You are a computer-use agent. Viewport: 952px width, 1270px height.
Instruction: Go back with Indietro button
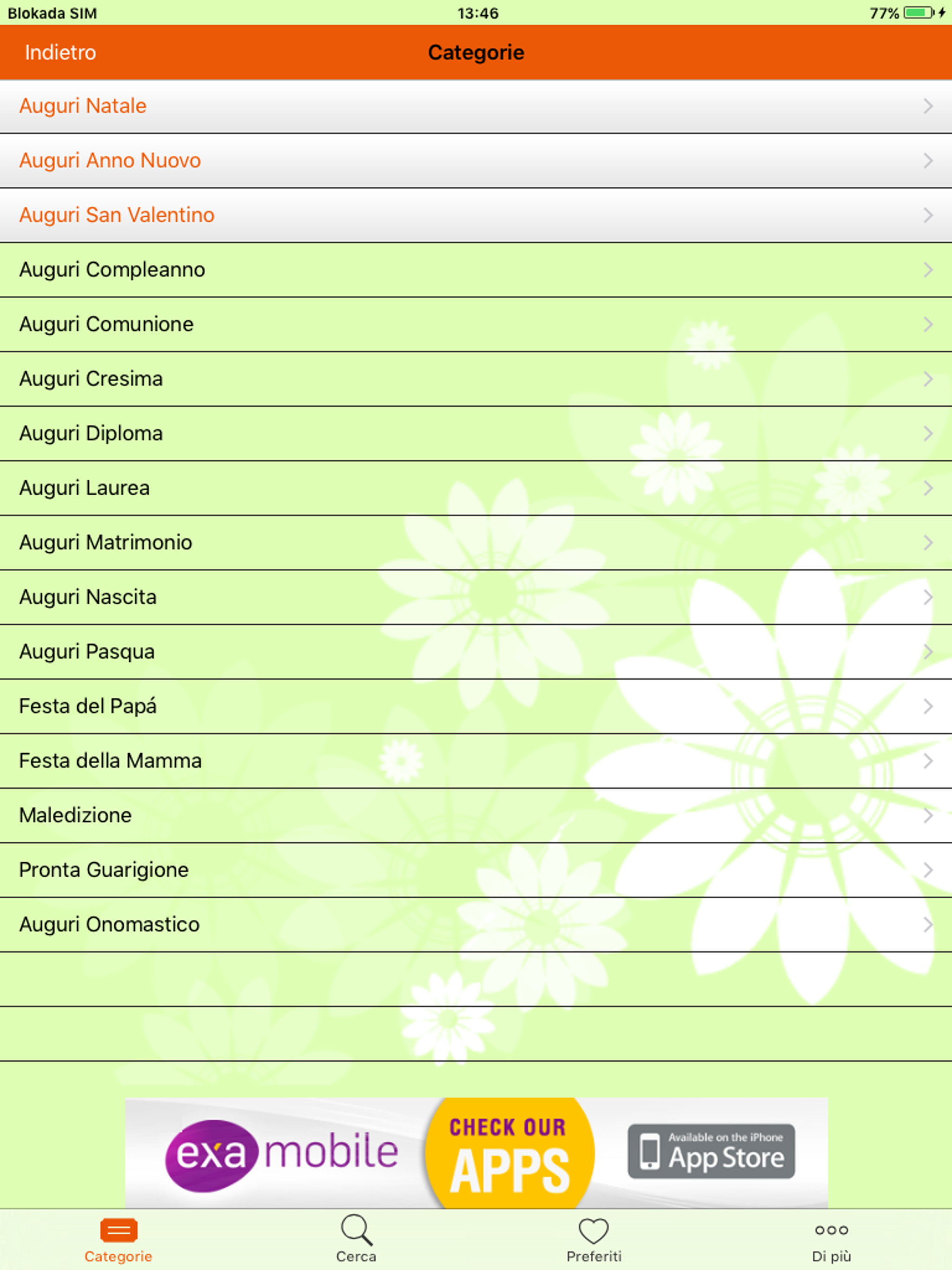click(x=60, y=52)
